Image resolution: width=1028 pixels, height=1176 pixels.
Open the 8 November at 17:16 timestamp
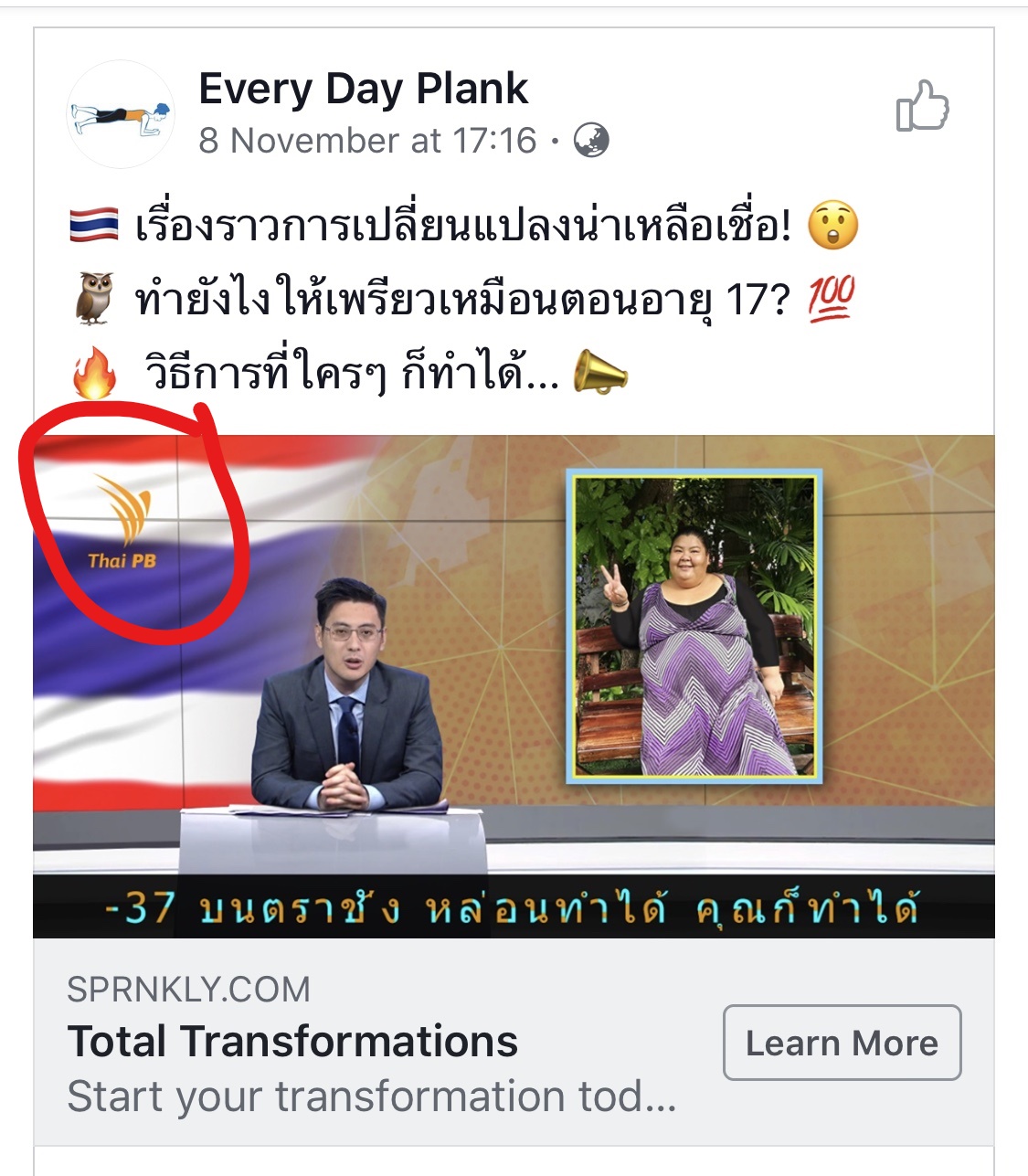pyautogui.click(x=367, y=141)
